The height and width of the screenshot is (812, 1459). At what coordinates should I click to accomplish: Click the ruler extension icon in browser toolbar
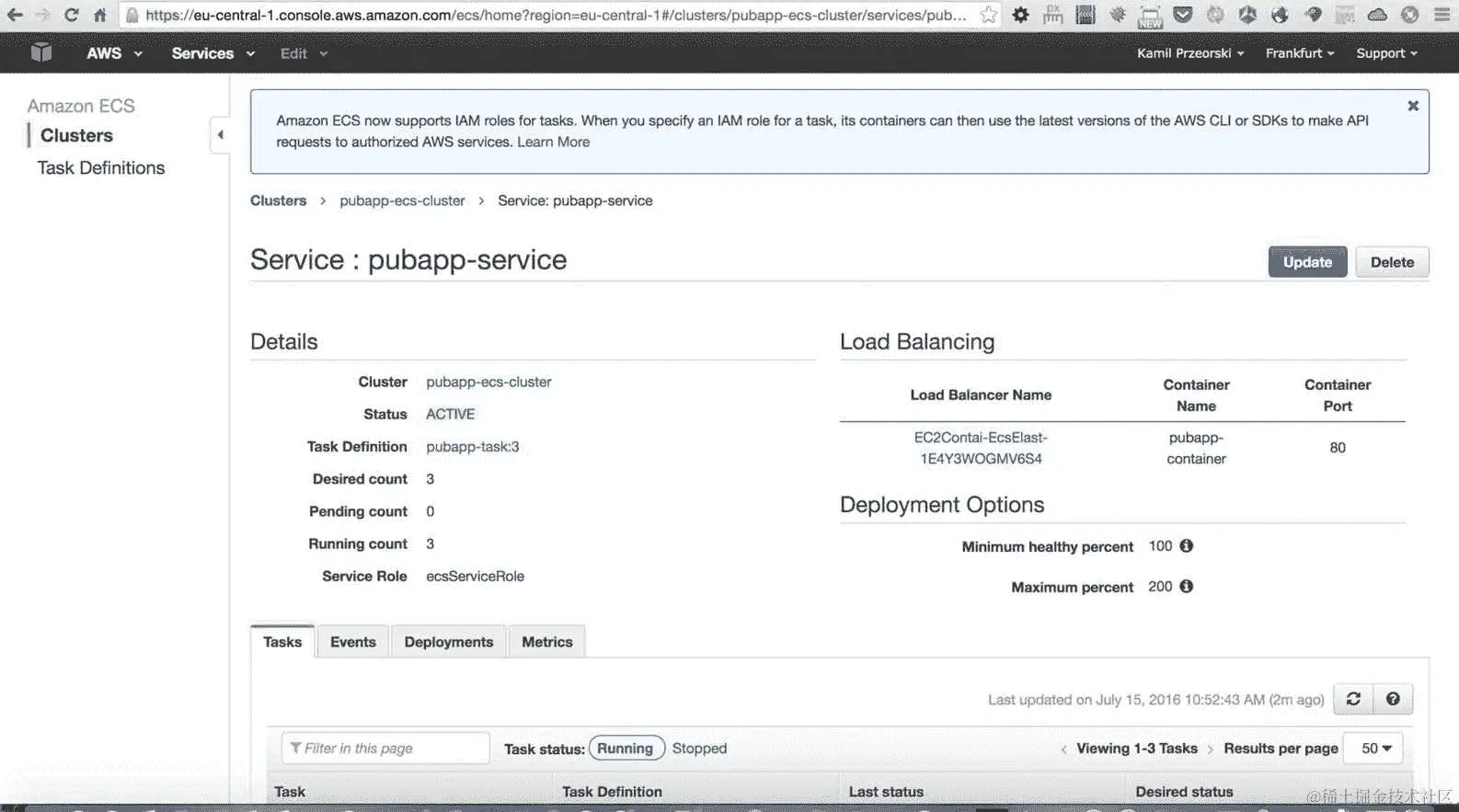pos(1052,15)
